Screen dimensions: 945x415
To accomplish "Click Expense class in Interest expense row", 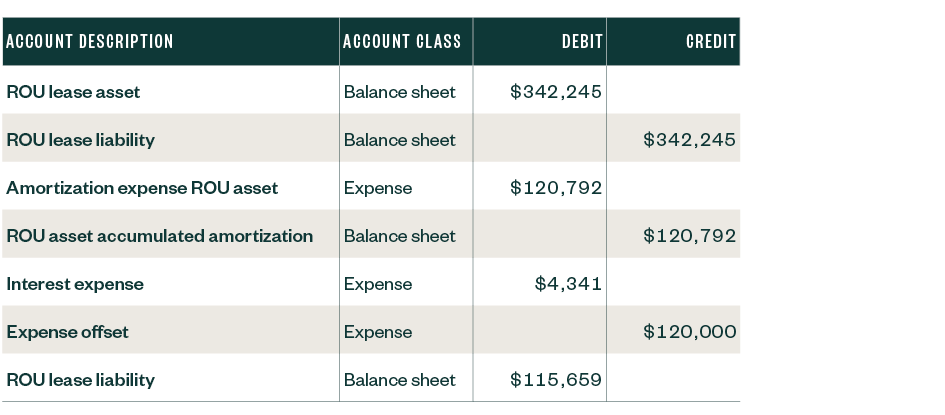I will coord(378,284).
